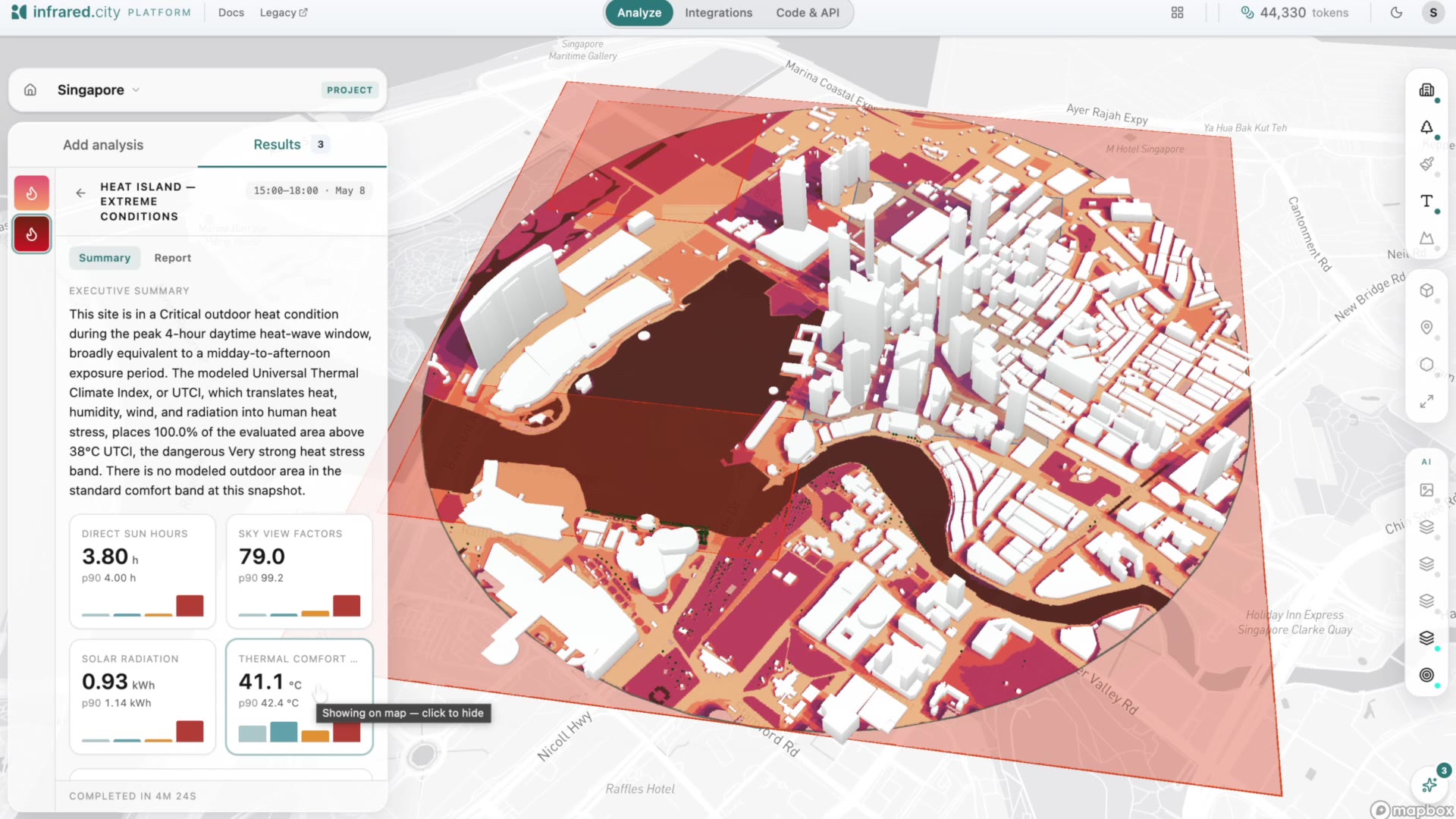The width and height of the screenshot is (1456, 819).
Task: Hide the Thermal Comfort layer card
Action: (300, 697)
